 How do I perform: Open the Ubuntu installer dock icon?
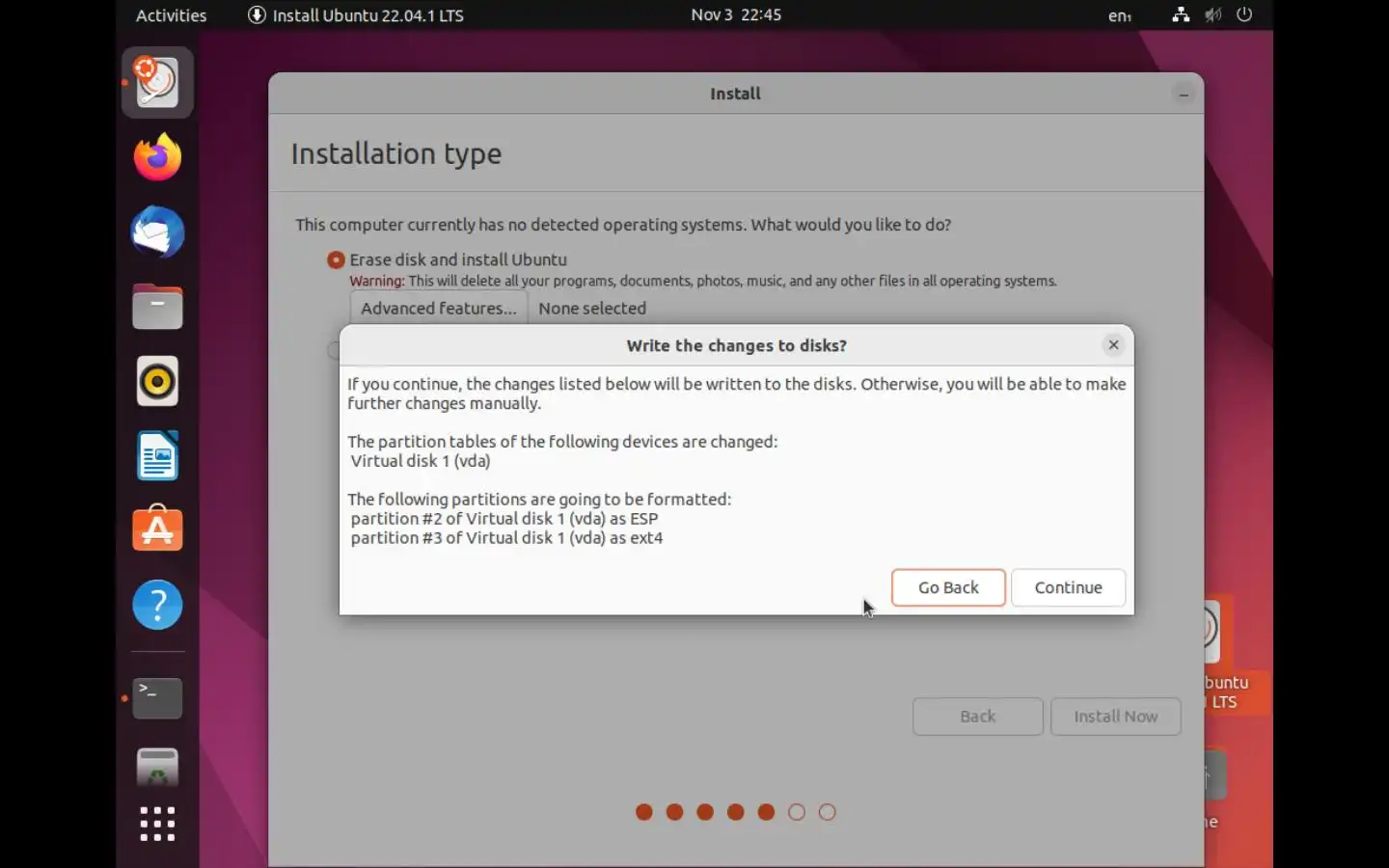point(157,82)
